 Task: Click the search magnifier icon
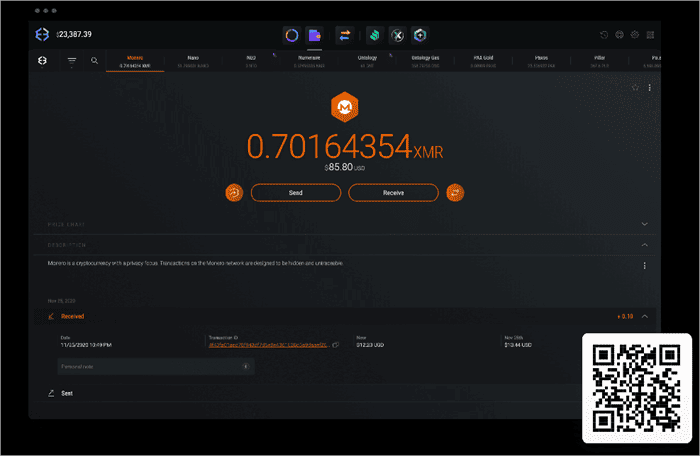pyautogui.click(x=95, y=61)
